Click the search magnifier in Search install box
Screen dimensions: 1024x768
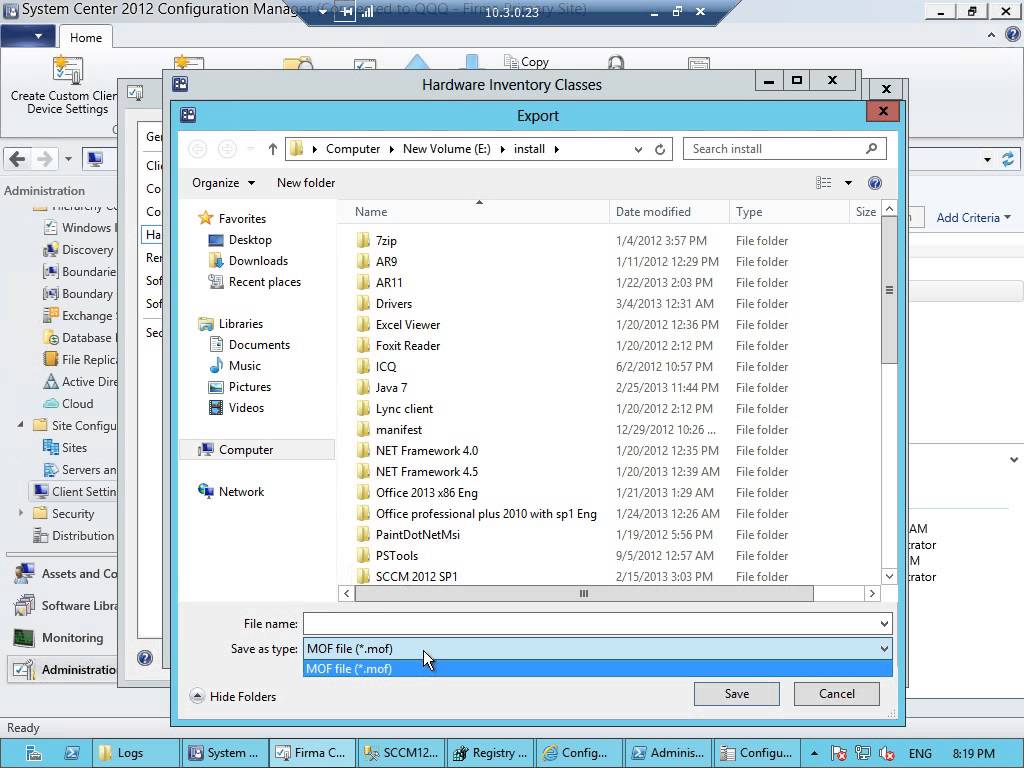(871, 149)
